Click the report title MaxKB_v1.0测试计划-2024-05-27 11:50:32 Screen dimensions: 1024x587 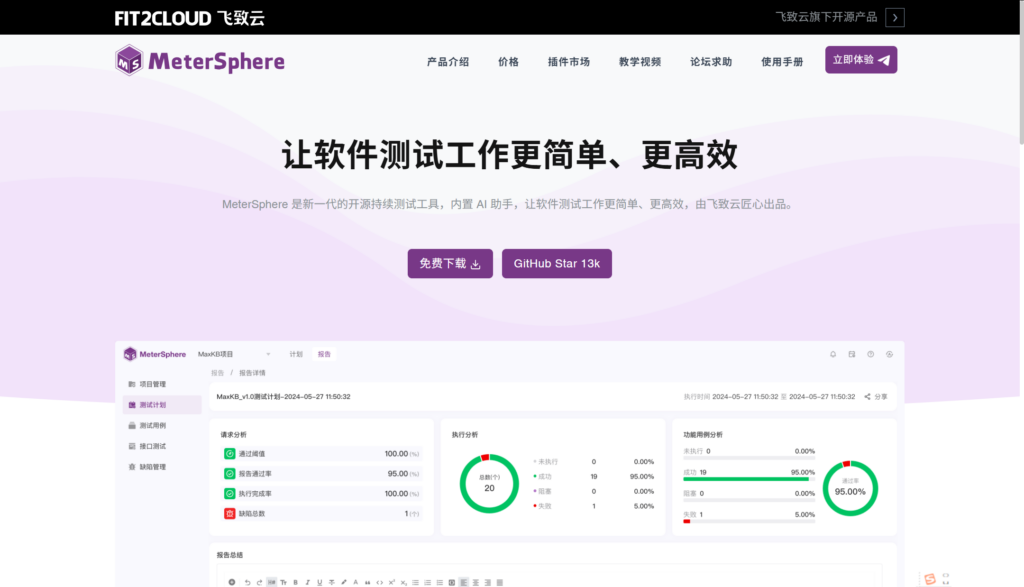click(x=283, y=396)
